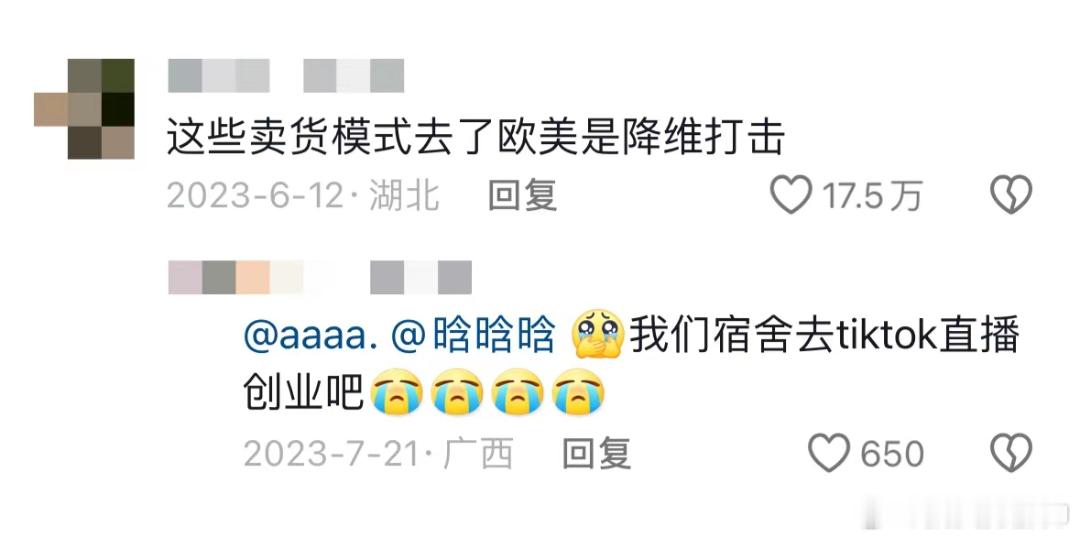1080x540 pixels.
Task: Open the blurred username above the tiktok reply
Action: click(320, 278)
